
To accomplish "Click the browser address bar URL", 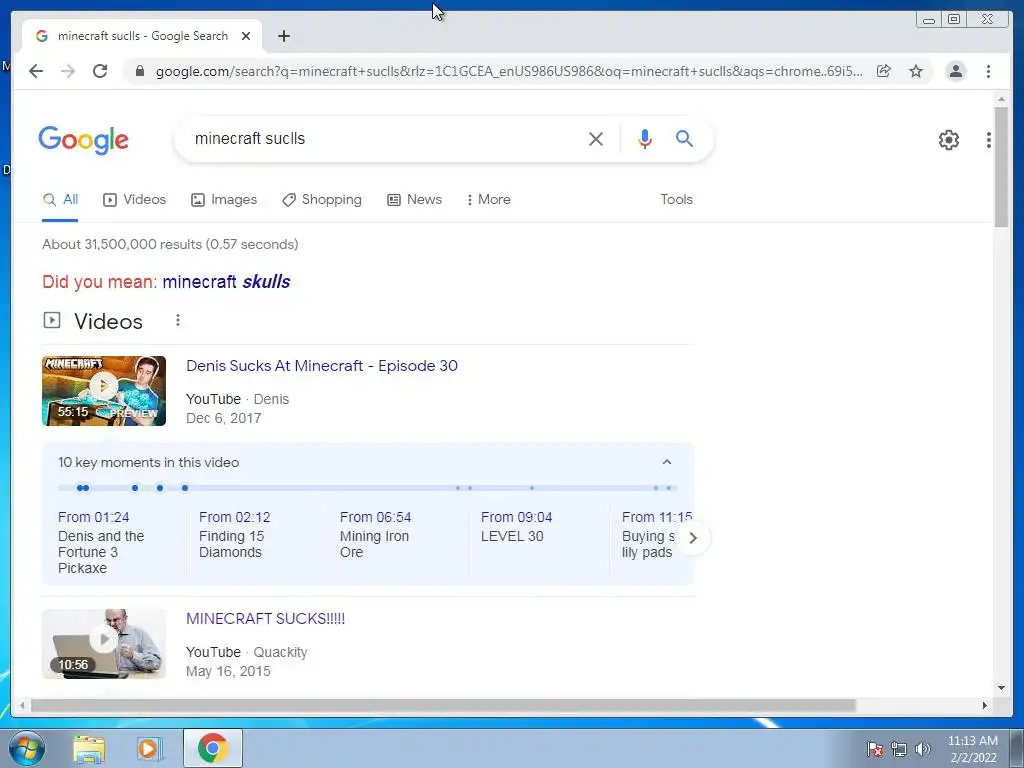I will click(509, 71).
